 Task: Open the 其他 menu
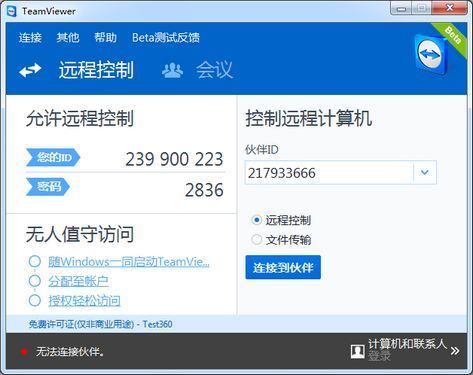click(68, 37)
